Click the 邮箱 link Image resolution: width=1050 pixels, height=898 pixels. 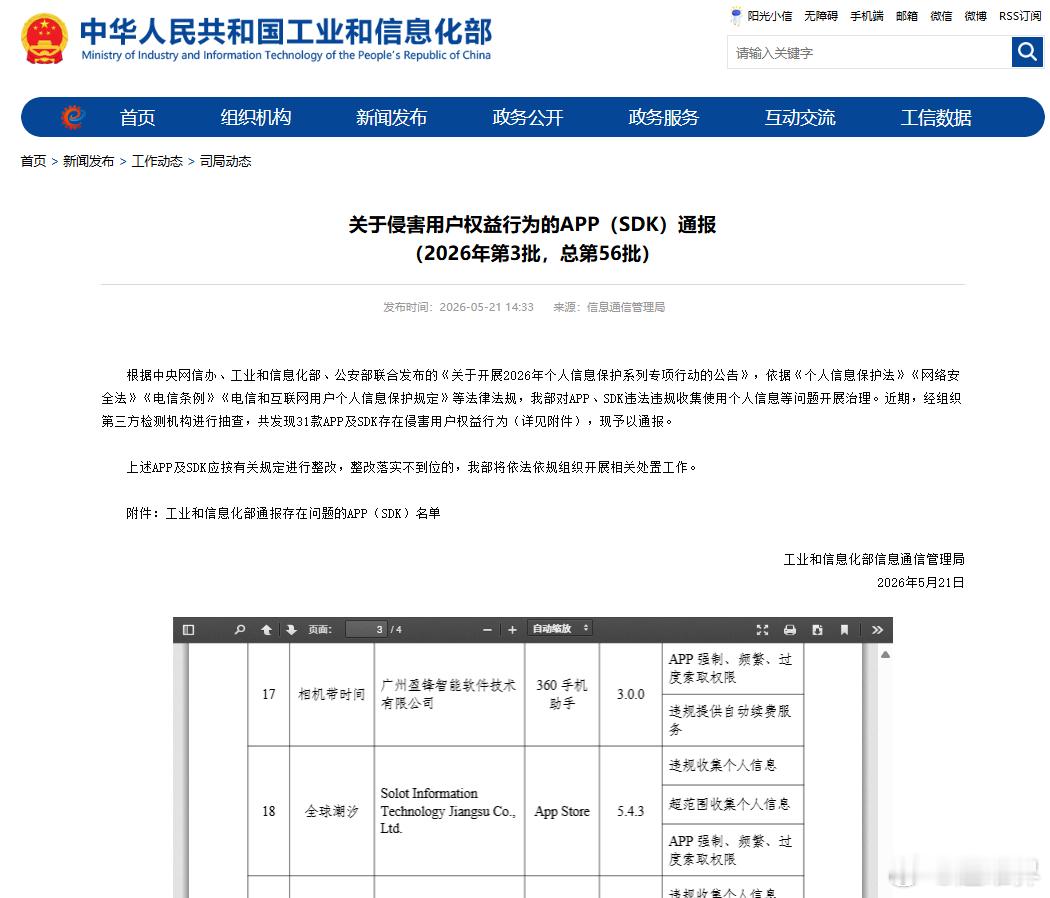tap(907, 16)
